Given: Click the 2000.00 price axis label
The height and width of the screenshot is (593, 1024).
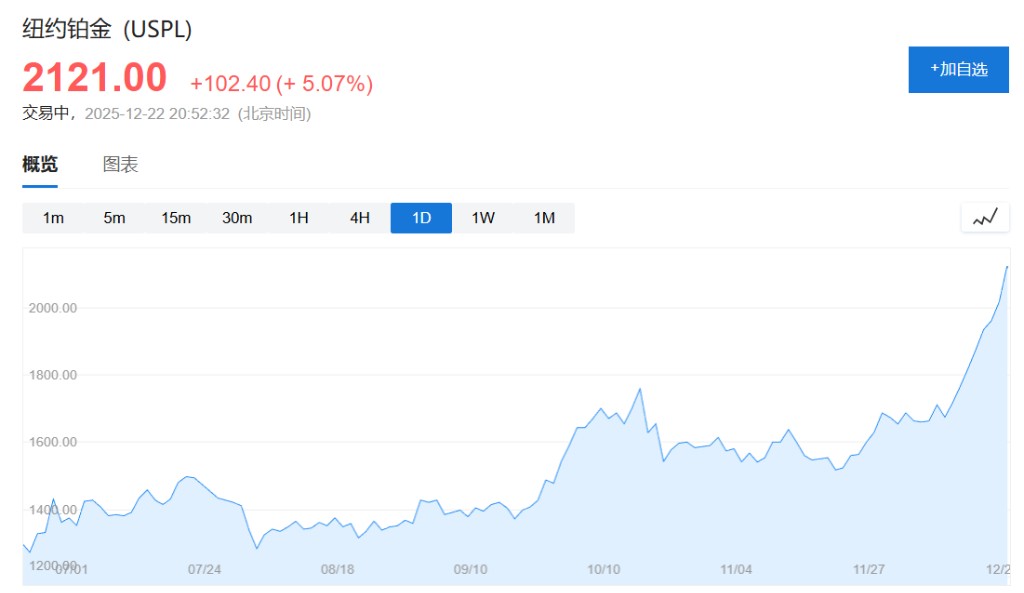Looking at the screenshot, I should 53,308.
